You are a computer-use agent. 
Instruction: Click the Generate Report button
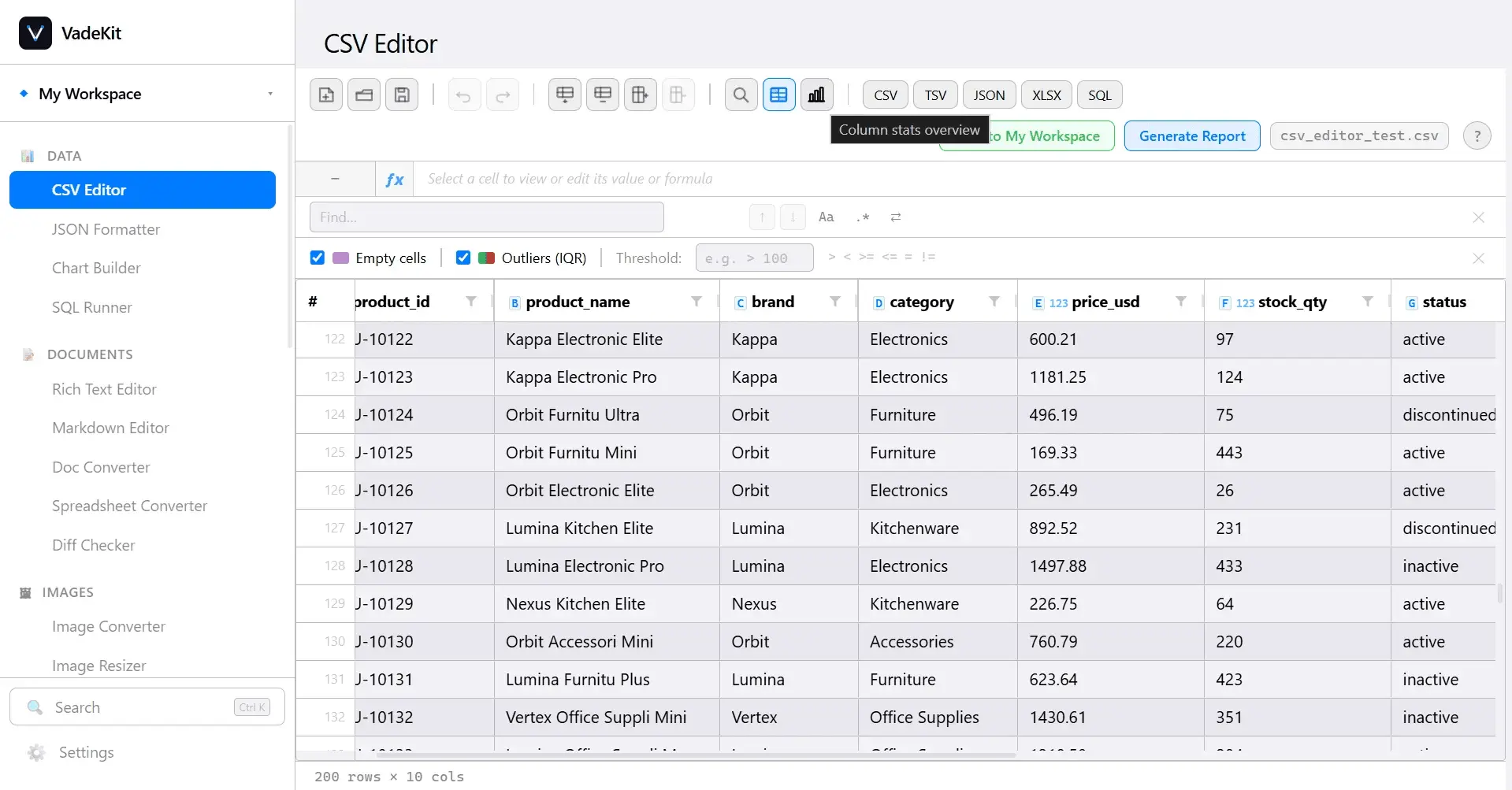[x=1192, y=135]
